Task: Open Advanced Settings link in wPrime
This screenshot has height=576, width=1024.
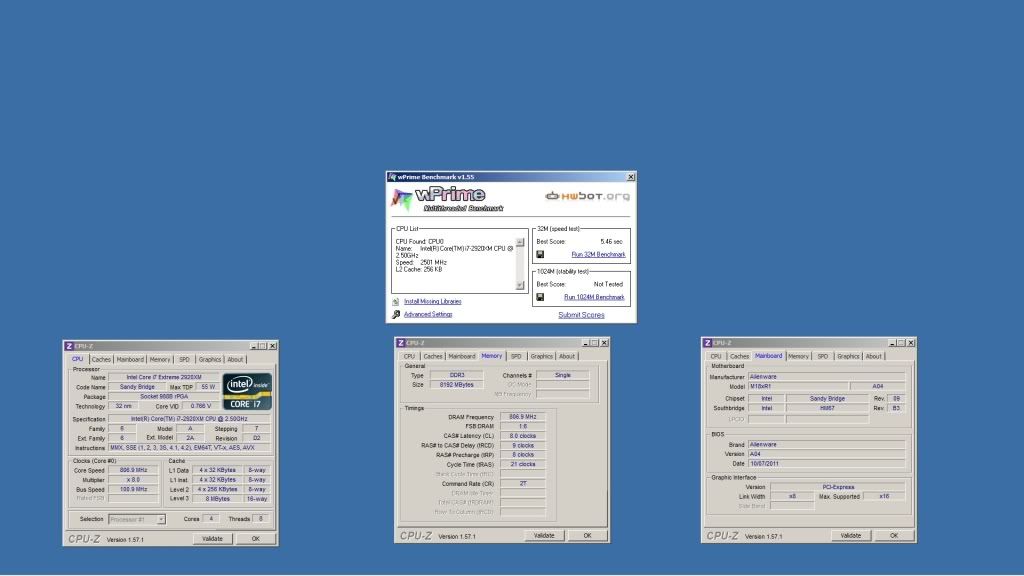Action: 428,315
